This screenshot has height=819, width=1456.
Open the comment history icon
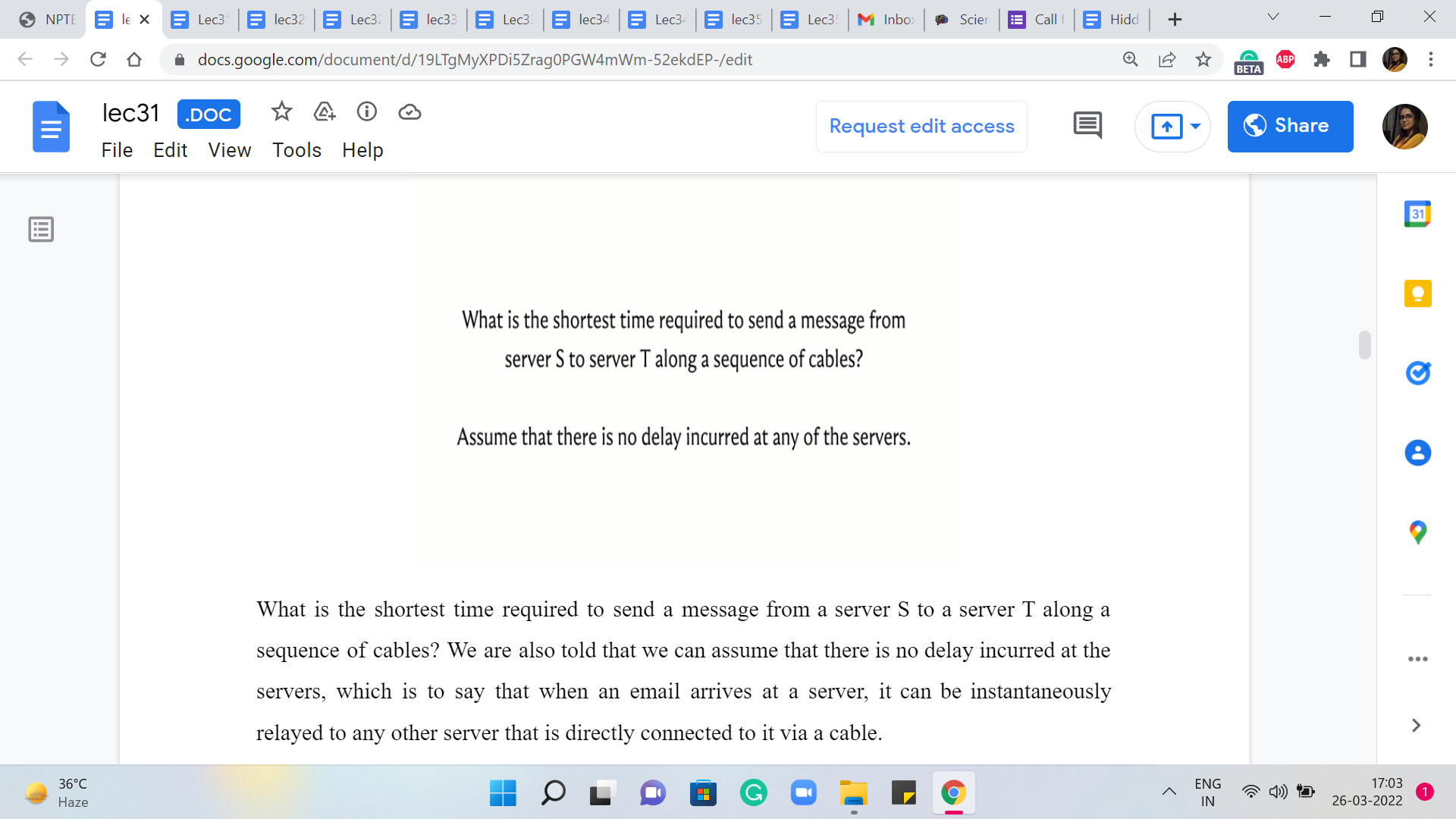point(1087,126)
